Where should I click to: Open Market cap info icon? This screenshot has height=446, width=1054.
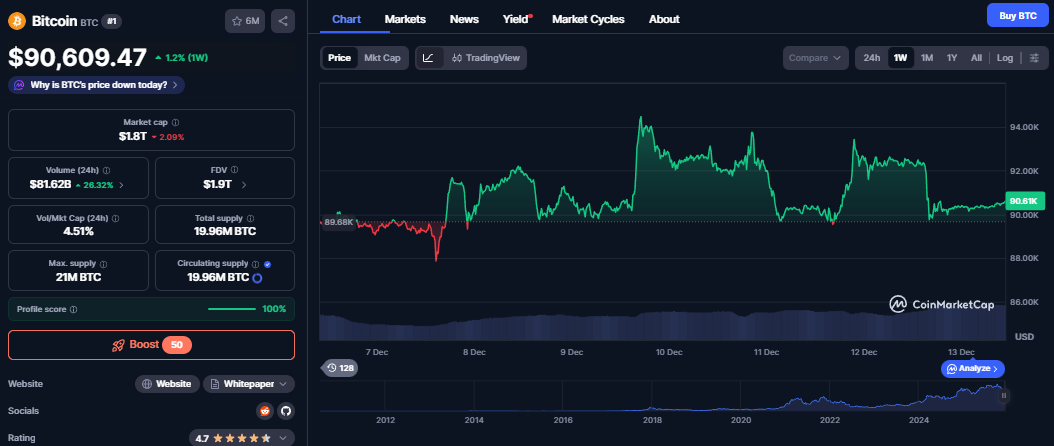click(175, 122)
